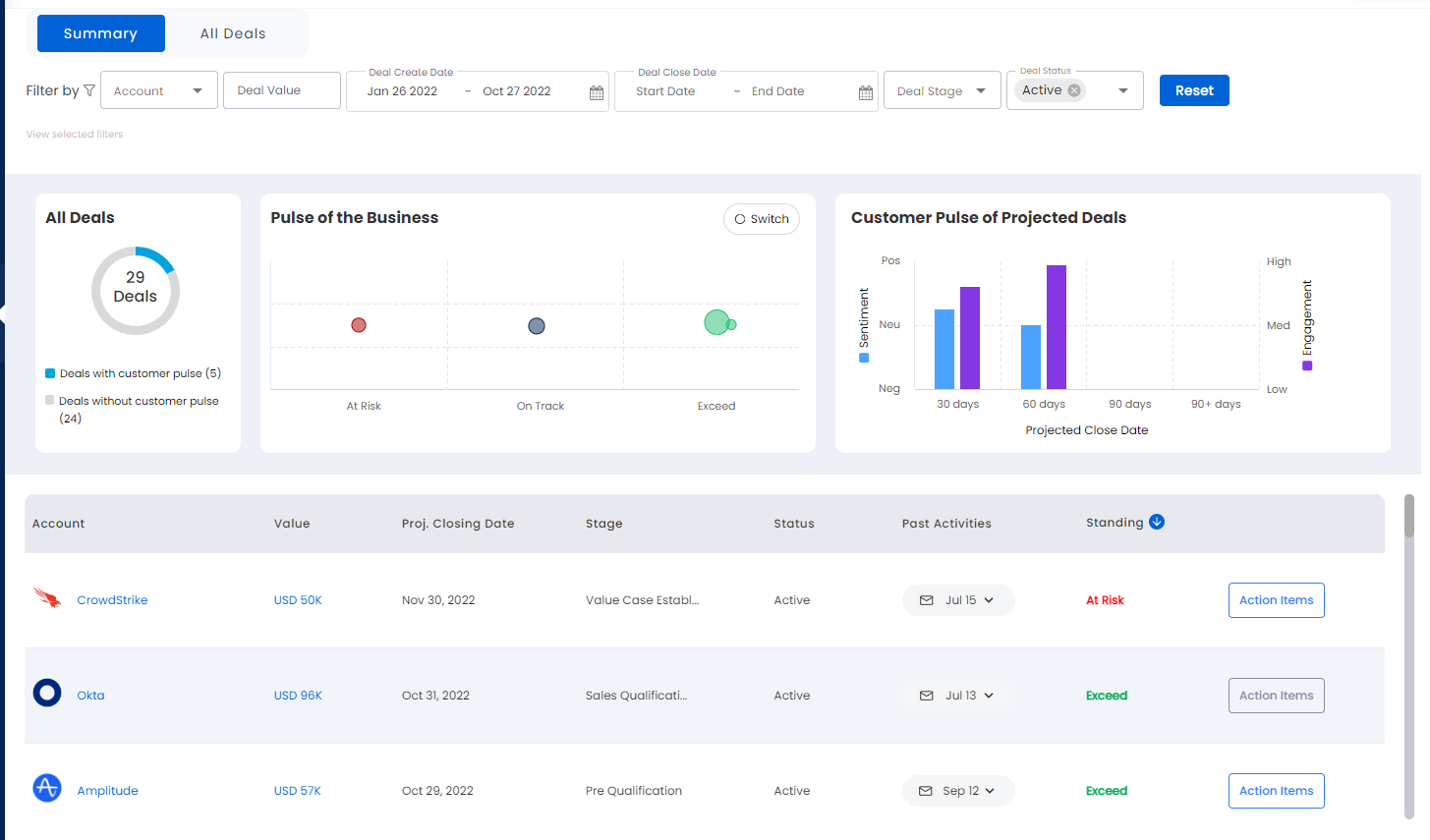Open the Deal Create Date calendar icon
1430x840 pixels.
pos(597,92)
